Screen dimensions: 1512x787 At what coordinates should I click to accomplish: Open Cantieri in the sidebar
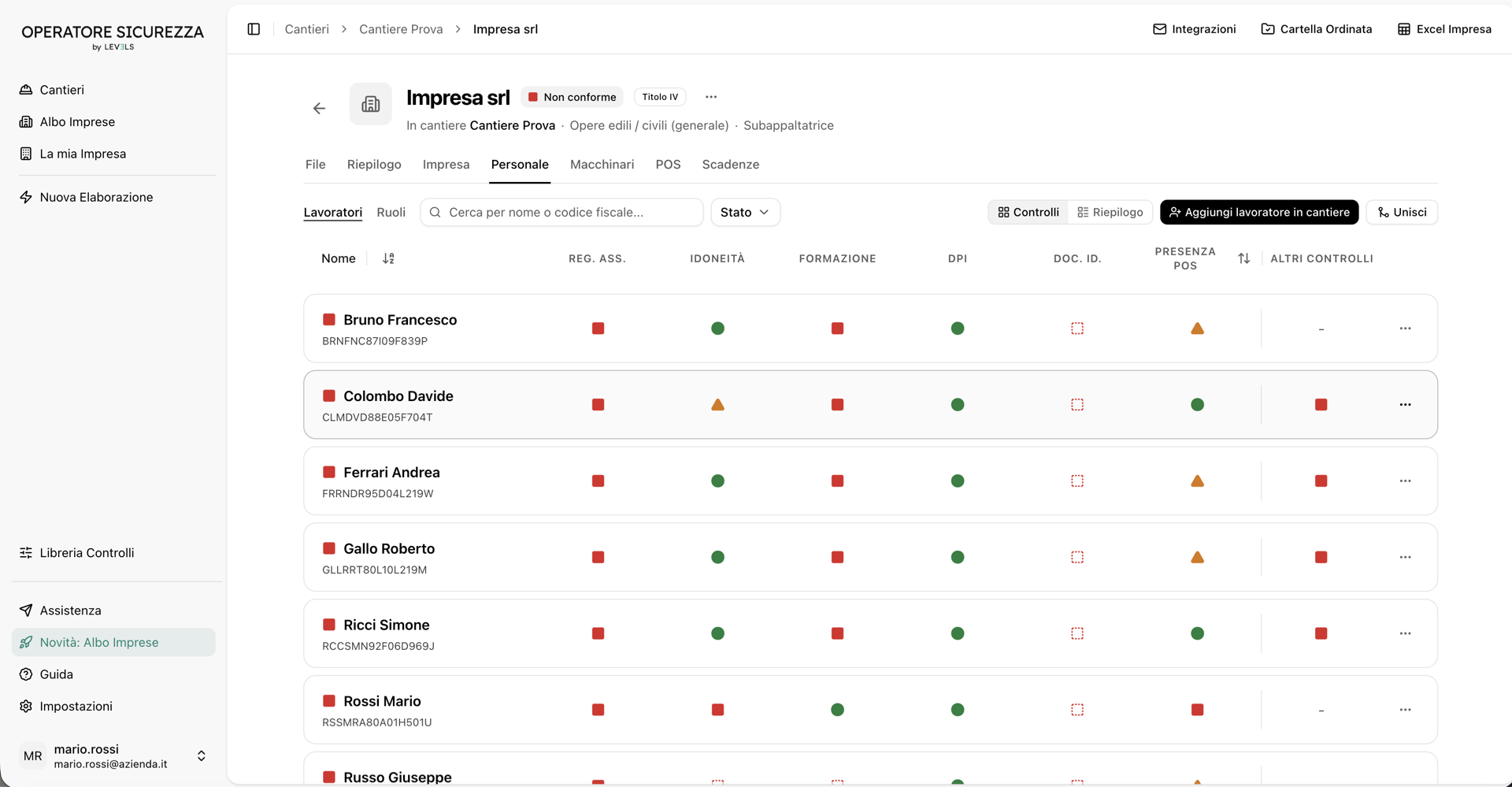pos(113,90)
